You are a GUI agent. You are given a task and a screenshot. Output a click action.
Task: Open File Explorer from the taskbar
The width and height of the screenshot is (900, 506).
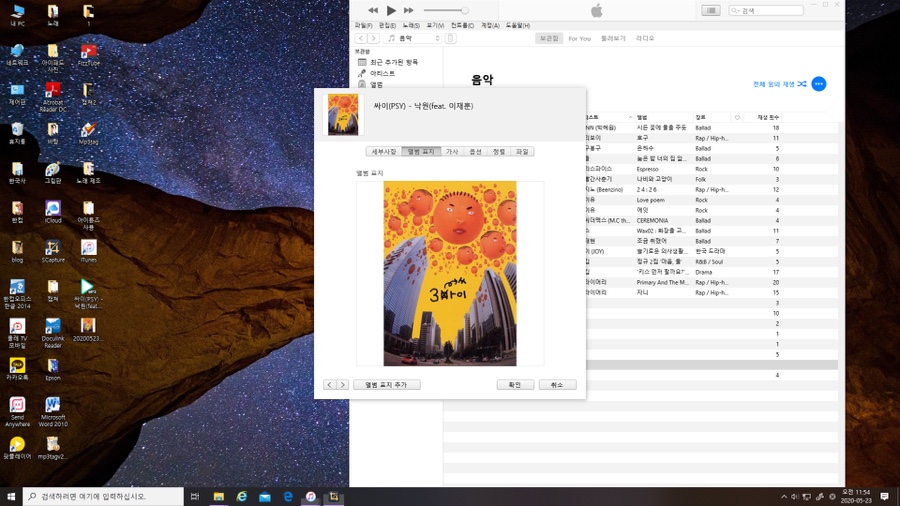[219, 496]
